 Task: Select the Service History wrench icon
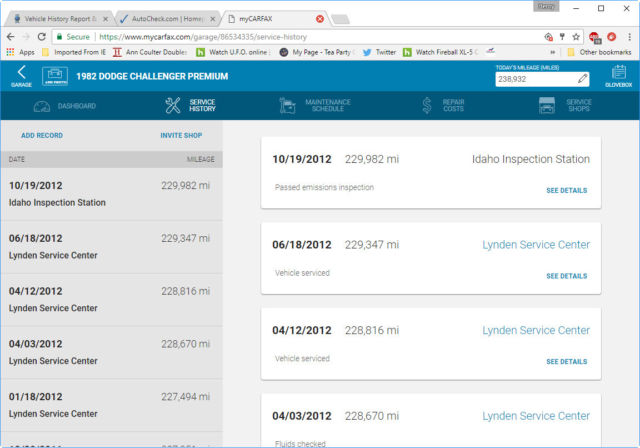(173, 106)
